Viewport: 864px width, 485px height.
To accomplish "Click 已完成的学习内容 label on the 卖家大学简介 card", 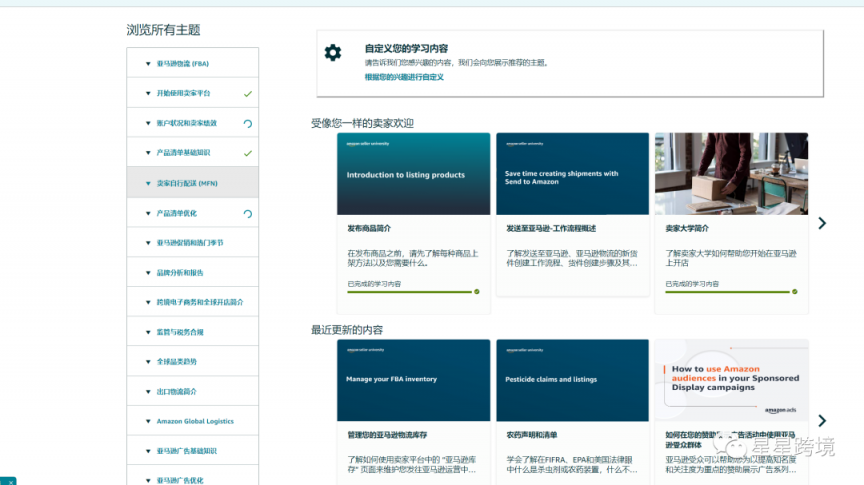I will point(692,284).
